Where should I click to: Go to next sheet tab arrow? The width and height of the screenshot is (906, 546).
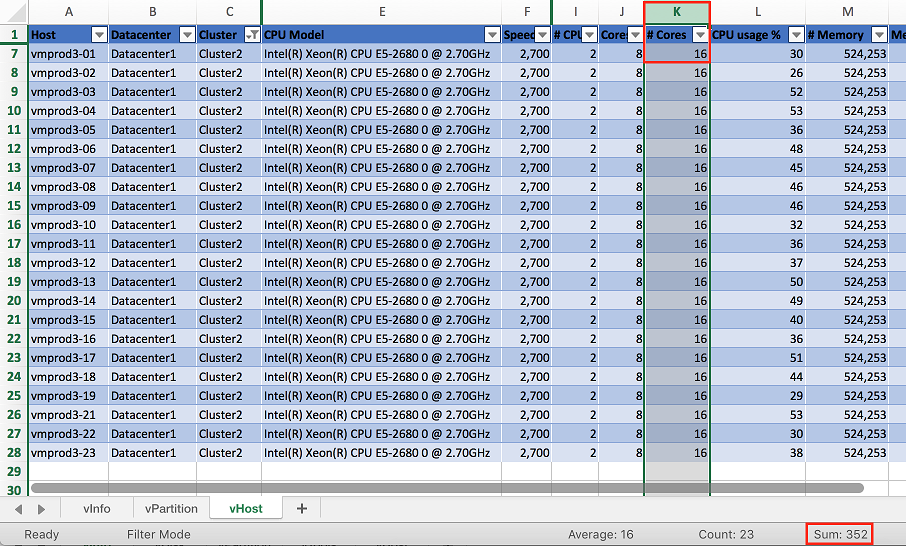[41, 509]
